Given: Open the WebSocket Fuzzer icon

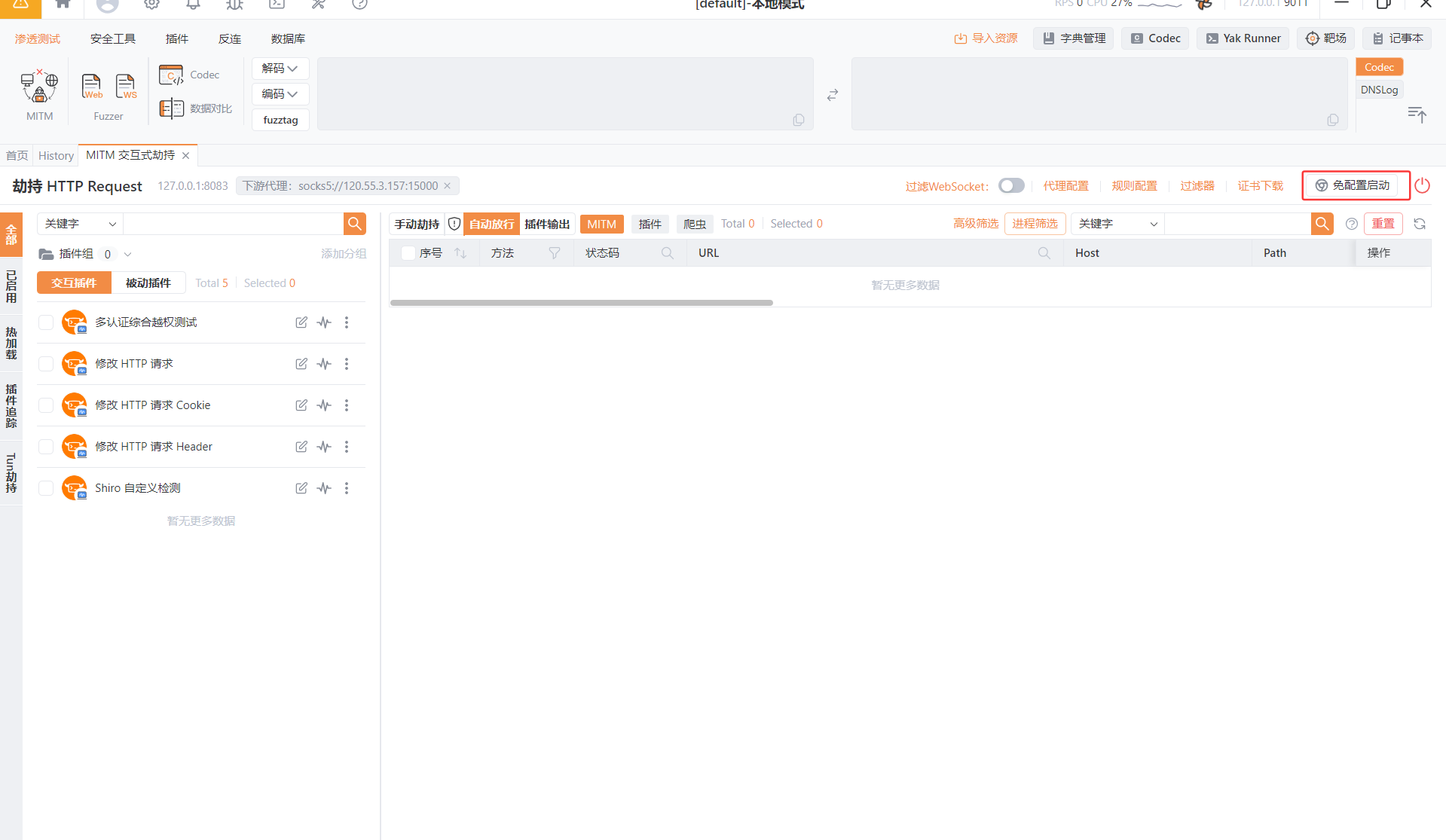Looking at the screenshot, I should [x=126, y=87].
